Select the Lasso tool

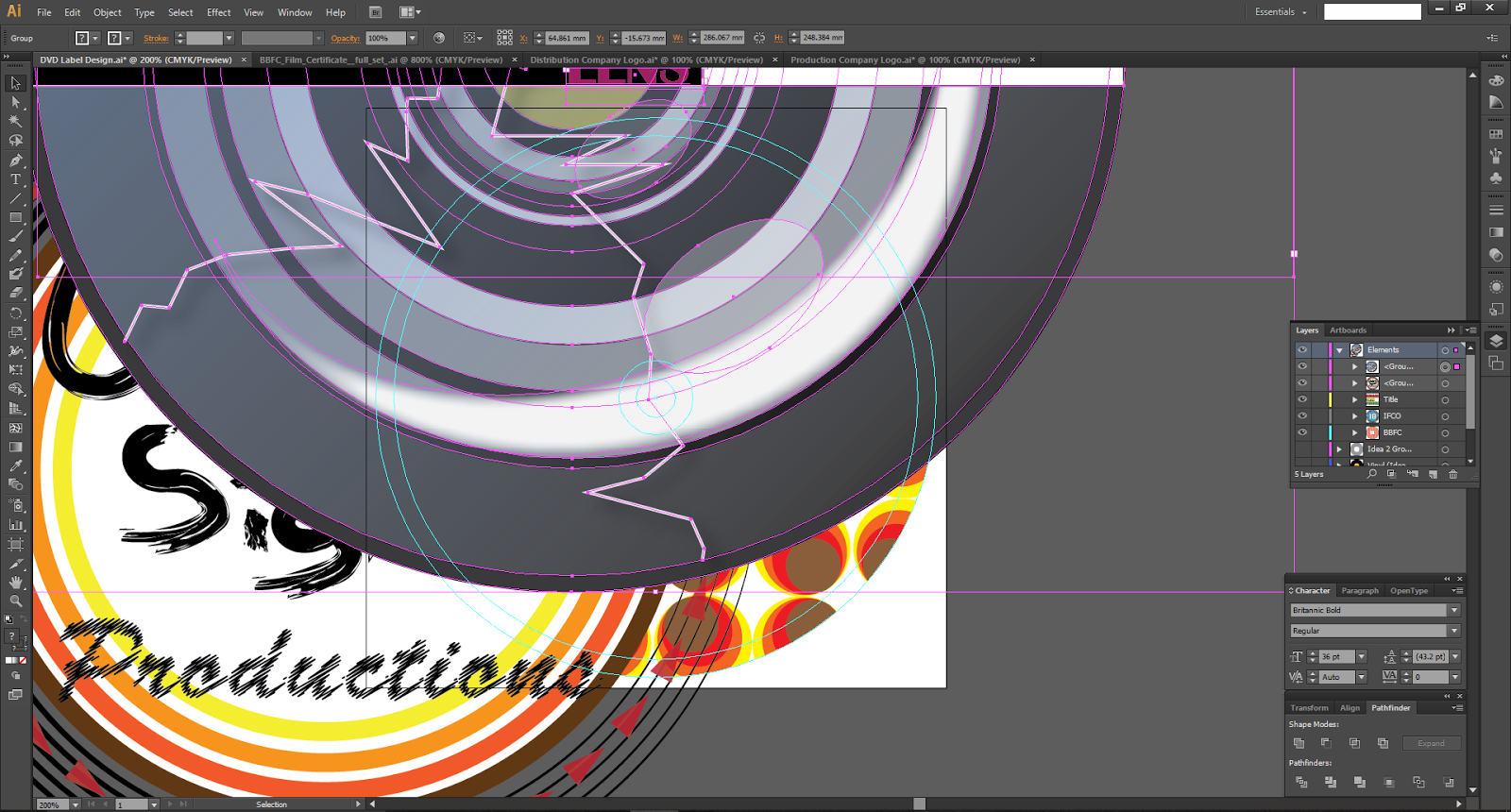pyautogui.click(x=15, y=141)
